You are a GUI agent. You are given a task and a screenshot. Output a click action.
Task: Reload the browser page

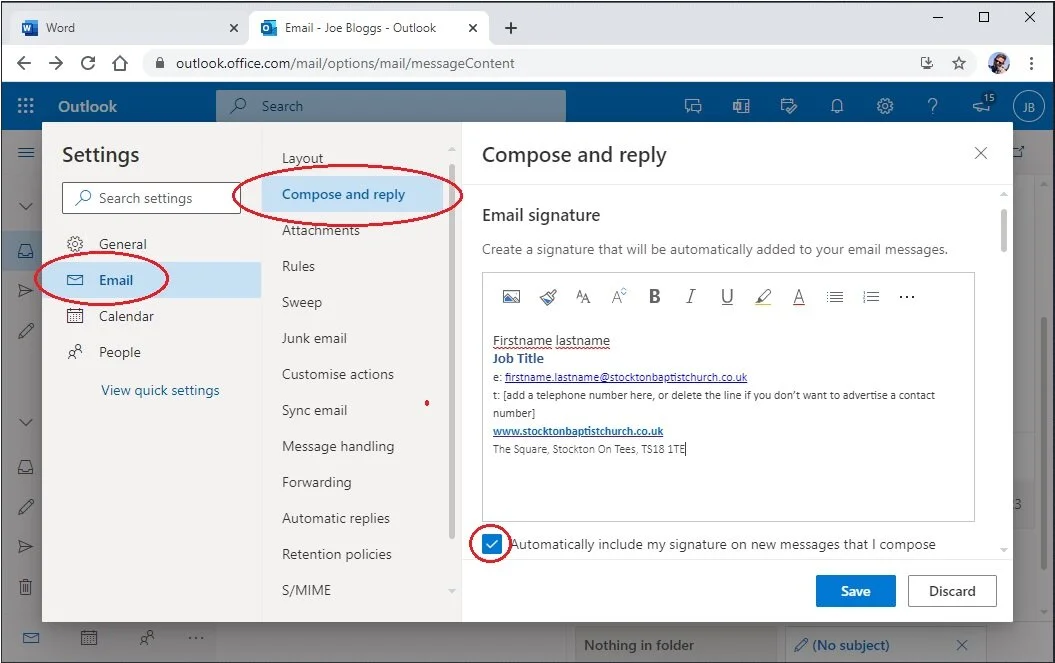tap(87, 63)
